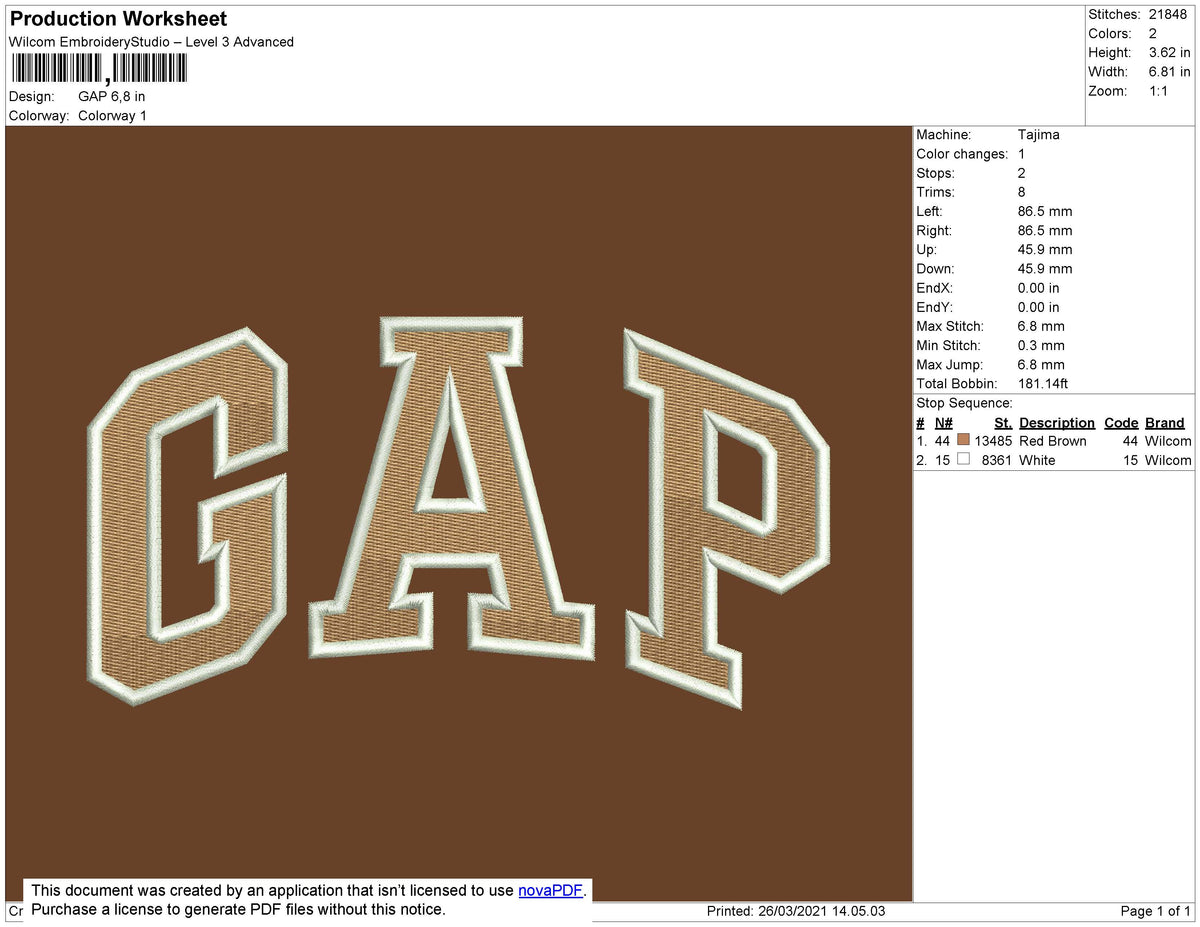Open the Colorway 1 selector
This screenshot has height=927, width=1200.
pyautogui.click(x=112, y=115)
